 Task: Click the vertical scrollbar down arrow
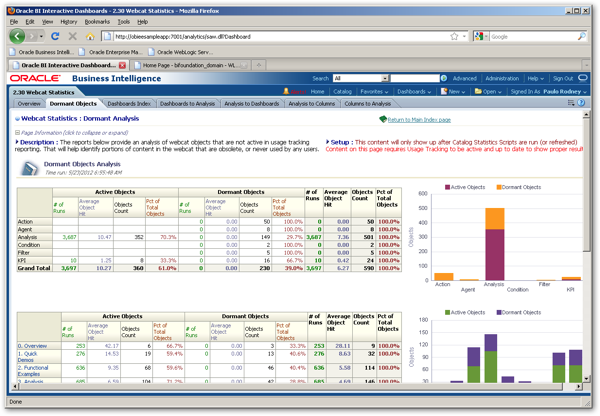coord(586,378)
